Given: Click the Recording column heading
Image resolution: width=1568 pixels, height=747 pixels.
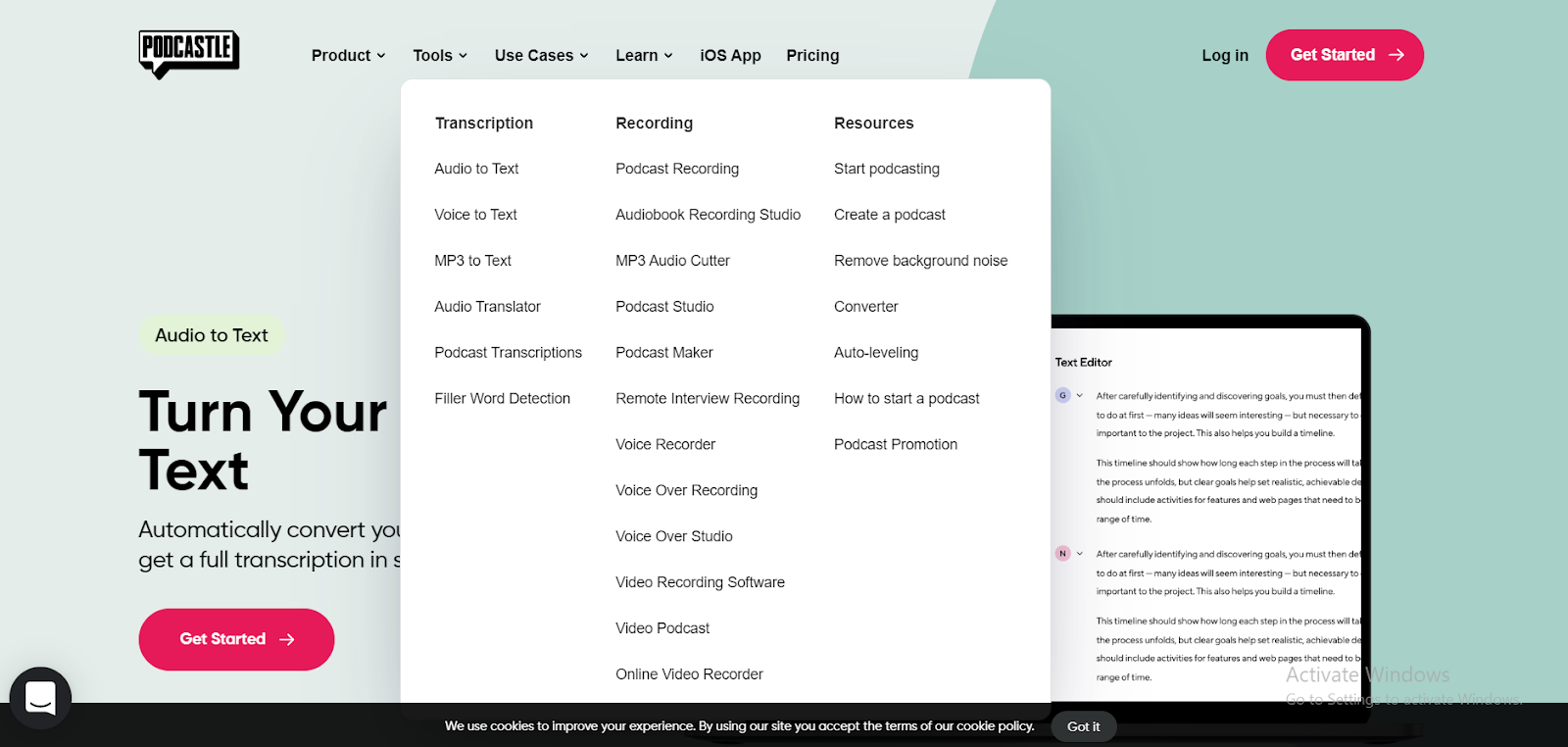Looking at the screenshot, I should point(654,124).
